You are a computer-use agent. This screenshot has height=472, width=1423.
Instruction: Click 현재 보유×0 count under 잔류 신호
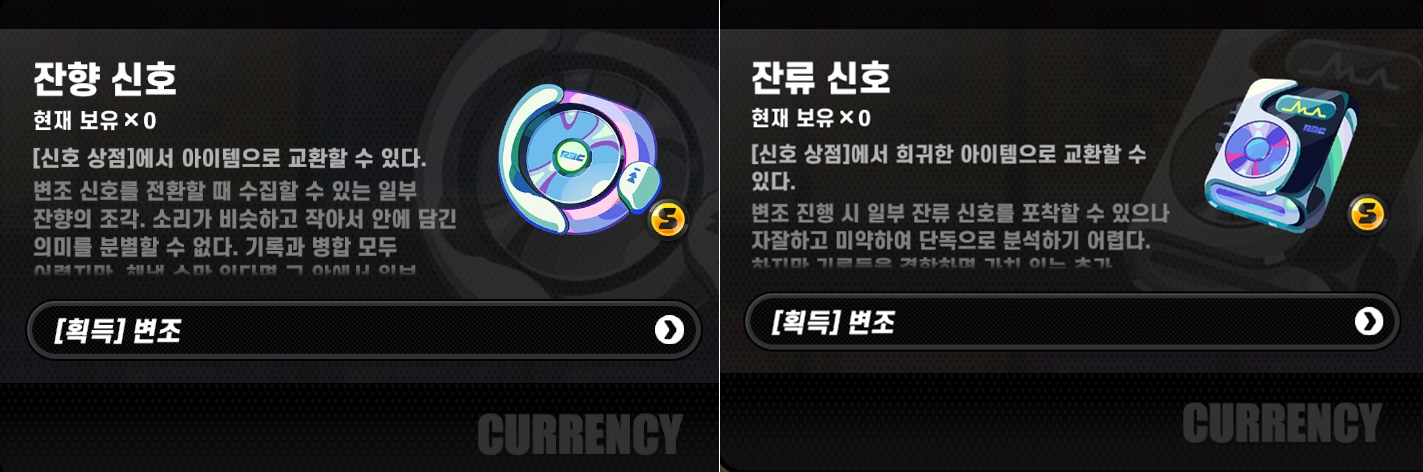pos(811,118)
